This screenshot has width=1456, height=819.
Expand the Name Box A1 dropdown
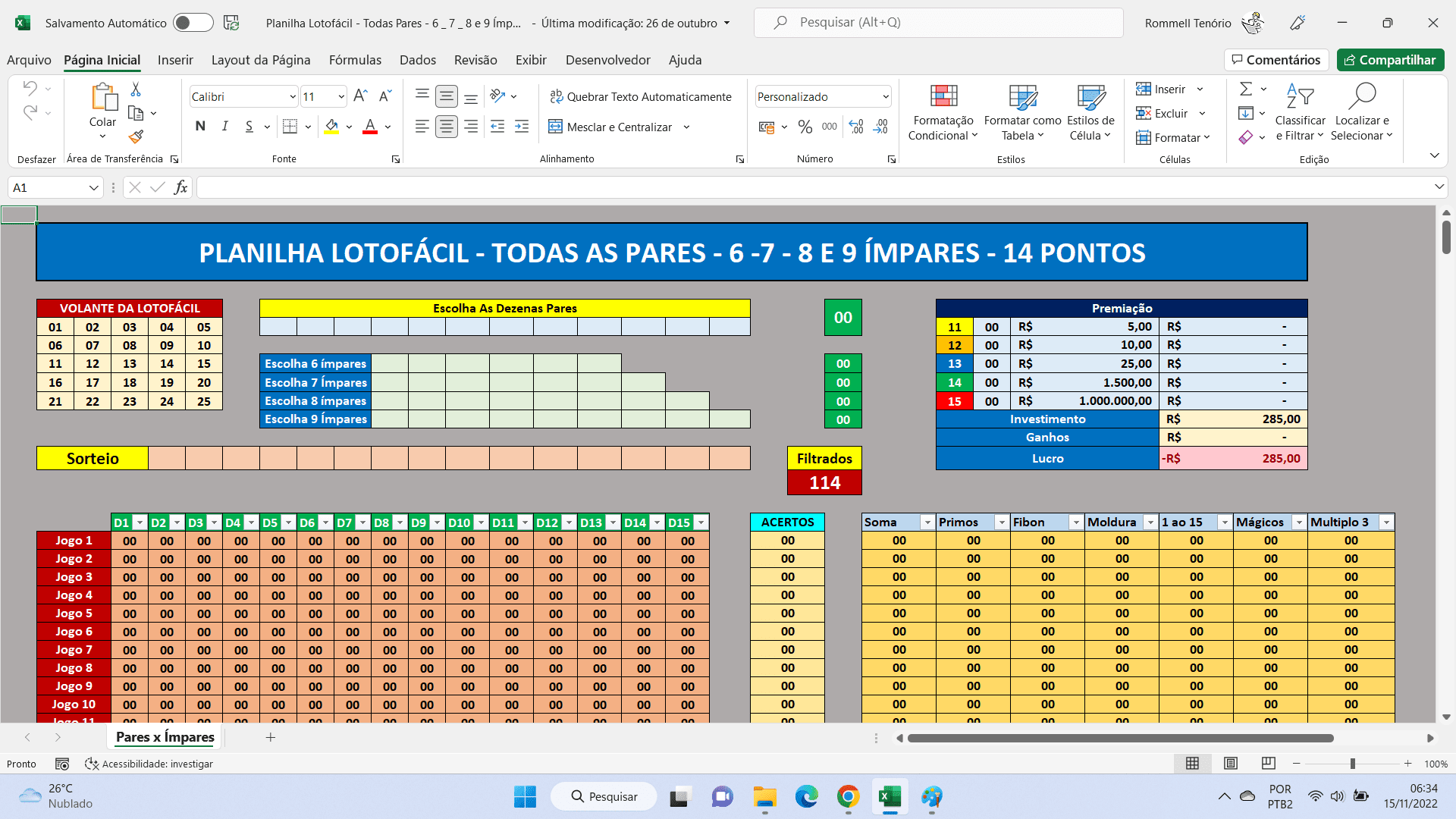tap(93, 187)
